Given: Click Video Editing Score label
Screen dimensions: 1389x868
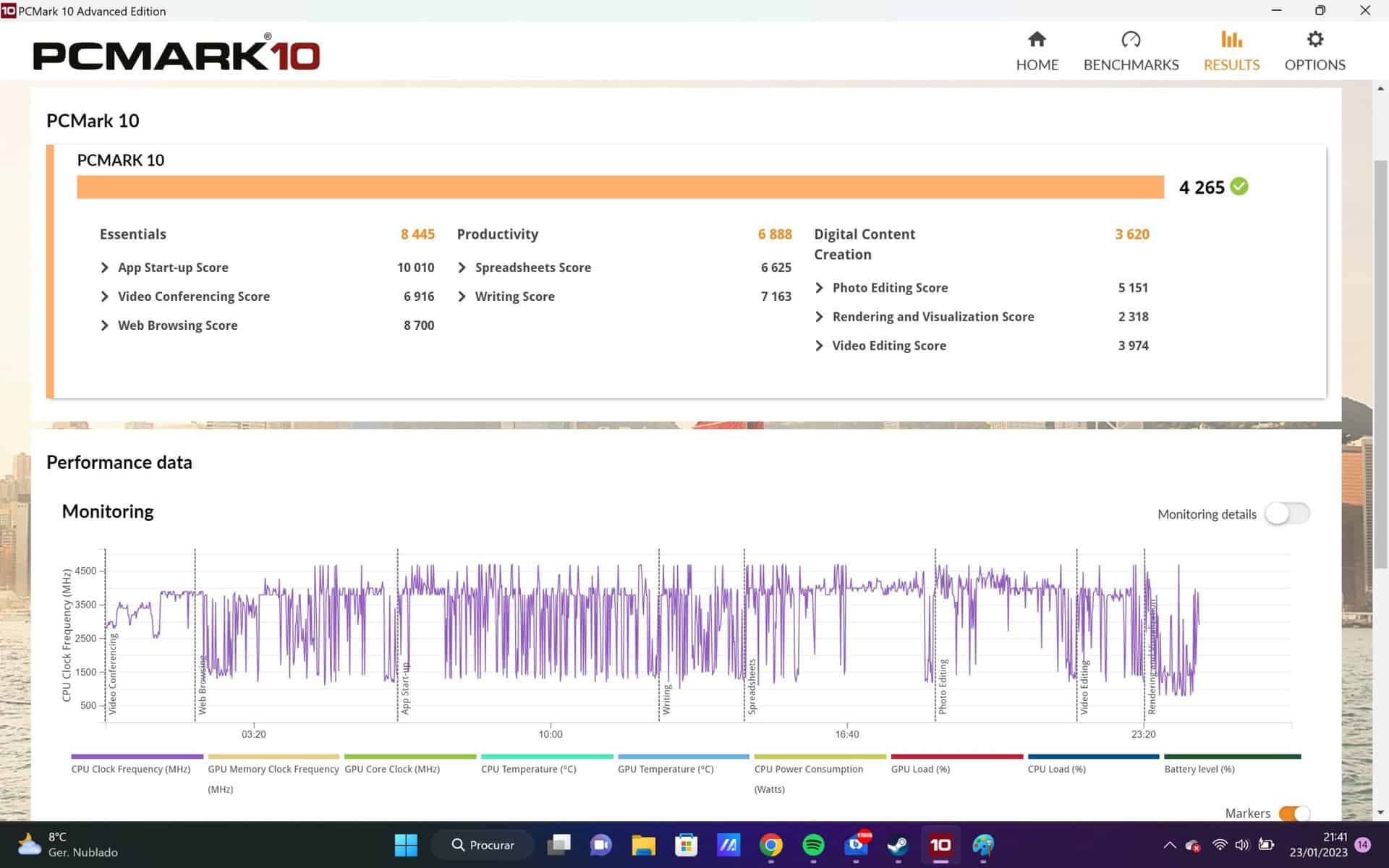Looking at the screenshot, I should tap(889, 346).
